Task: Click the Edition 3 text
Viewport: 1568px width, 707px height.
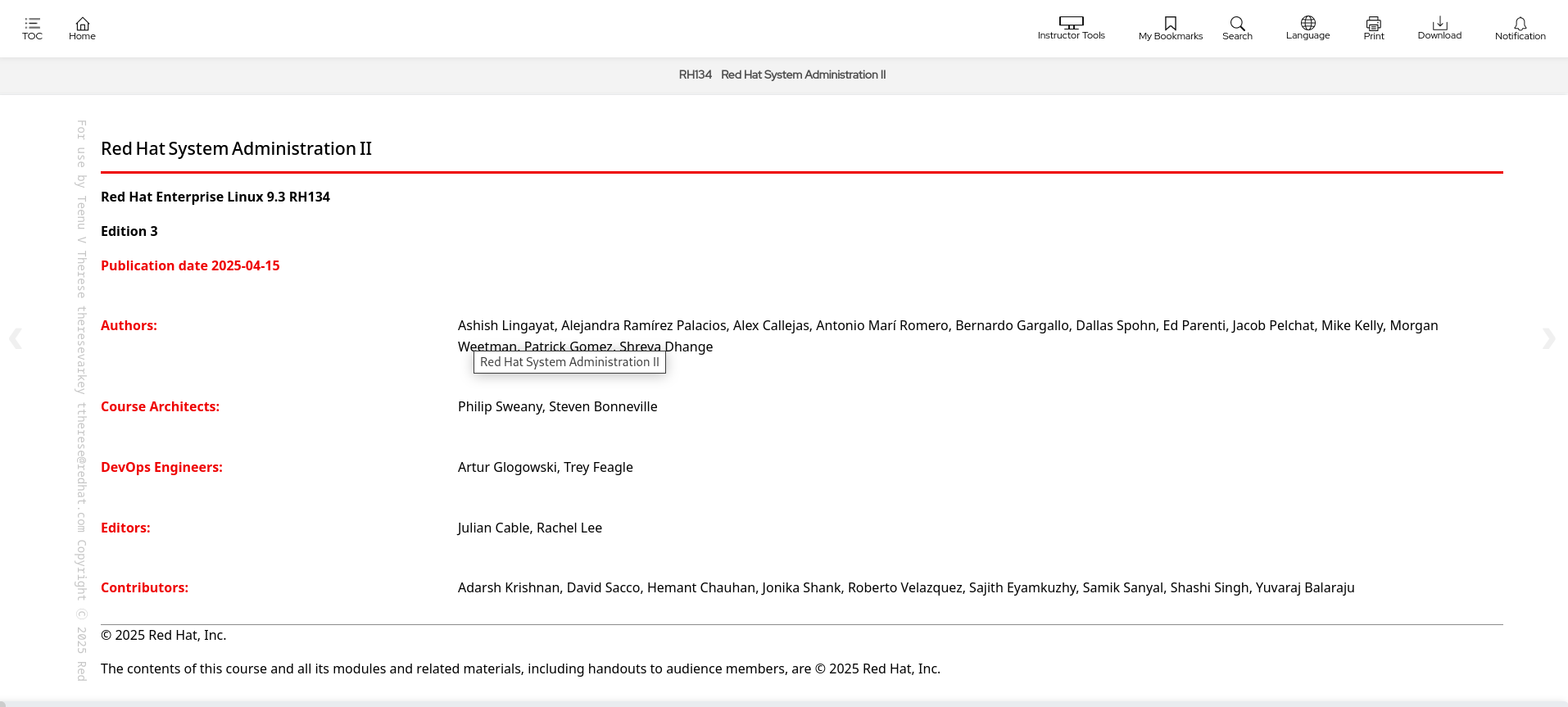Action: pos(129,231)
